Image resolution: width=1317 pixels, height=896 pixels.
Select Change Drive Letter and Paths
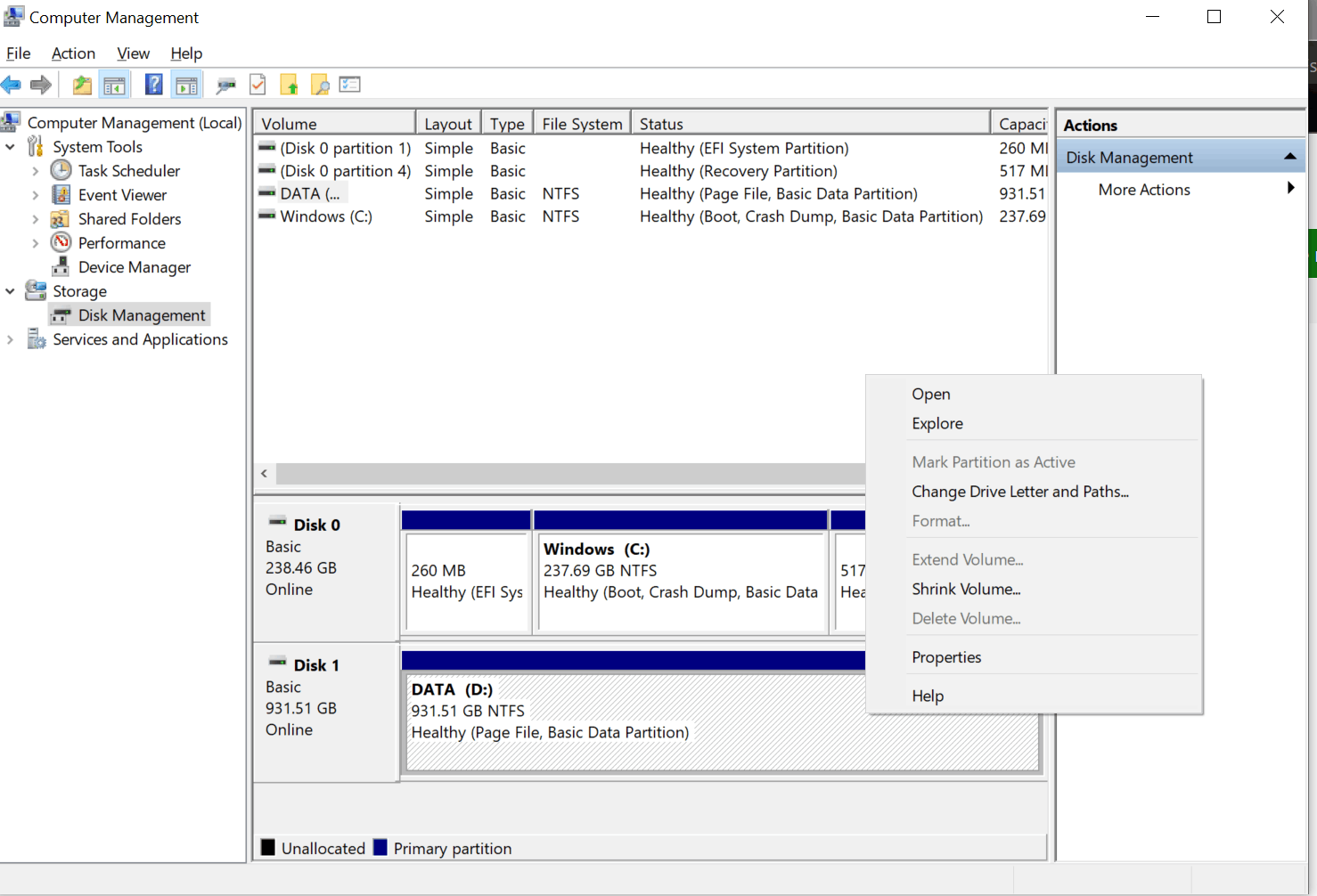pos(1034,491)
